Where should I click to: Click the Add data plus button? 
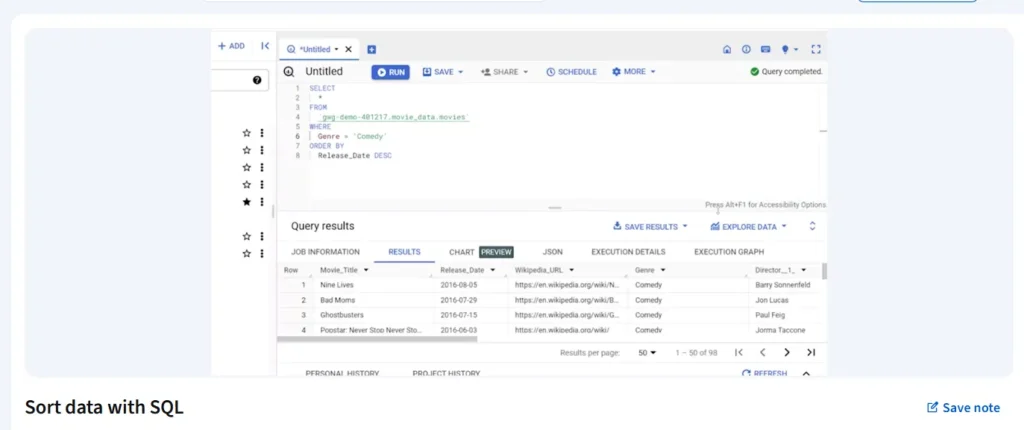[x=231, y=46]
